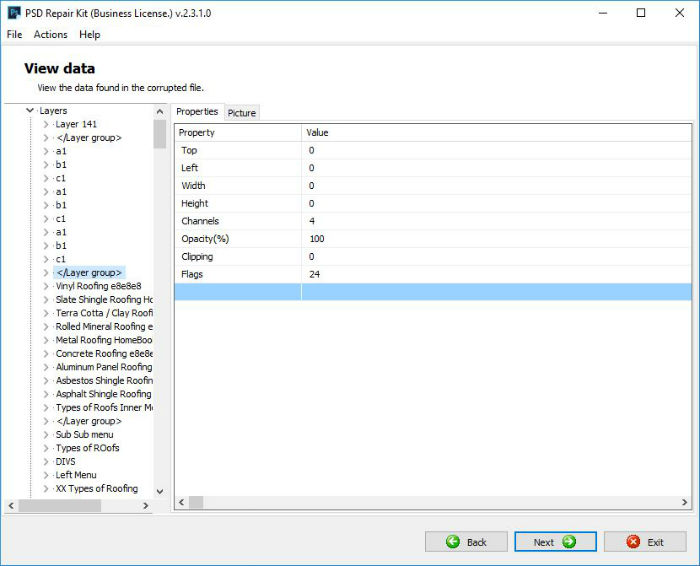
Task: Select the Properties tab
Action: 197,112
